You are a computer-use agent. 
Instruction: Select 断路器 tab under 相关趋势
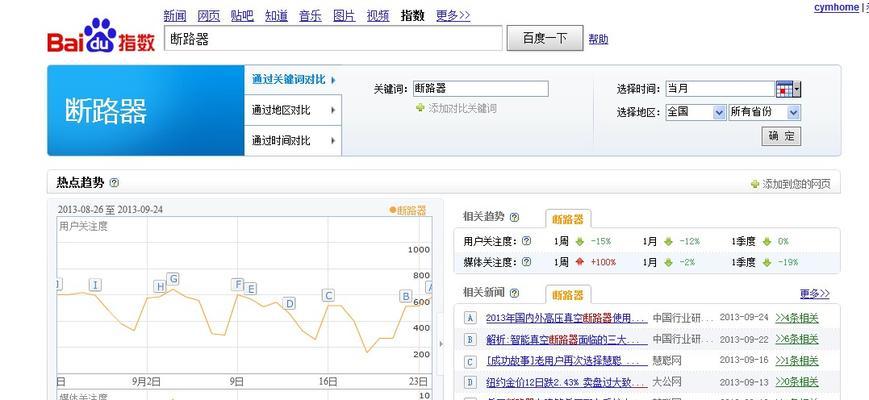click(x=568, y=219)
